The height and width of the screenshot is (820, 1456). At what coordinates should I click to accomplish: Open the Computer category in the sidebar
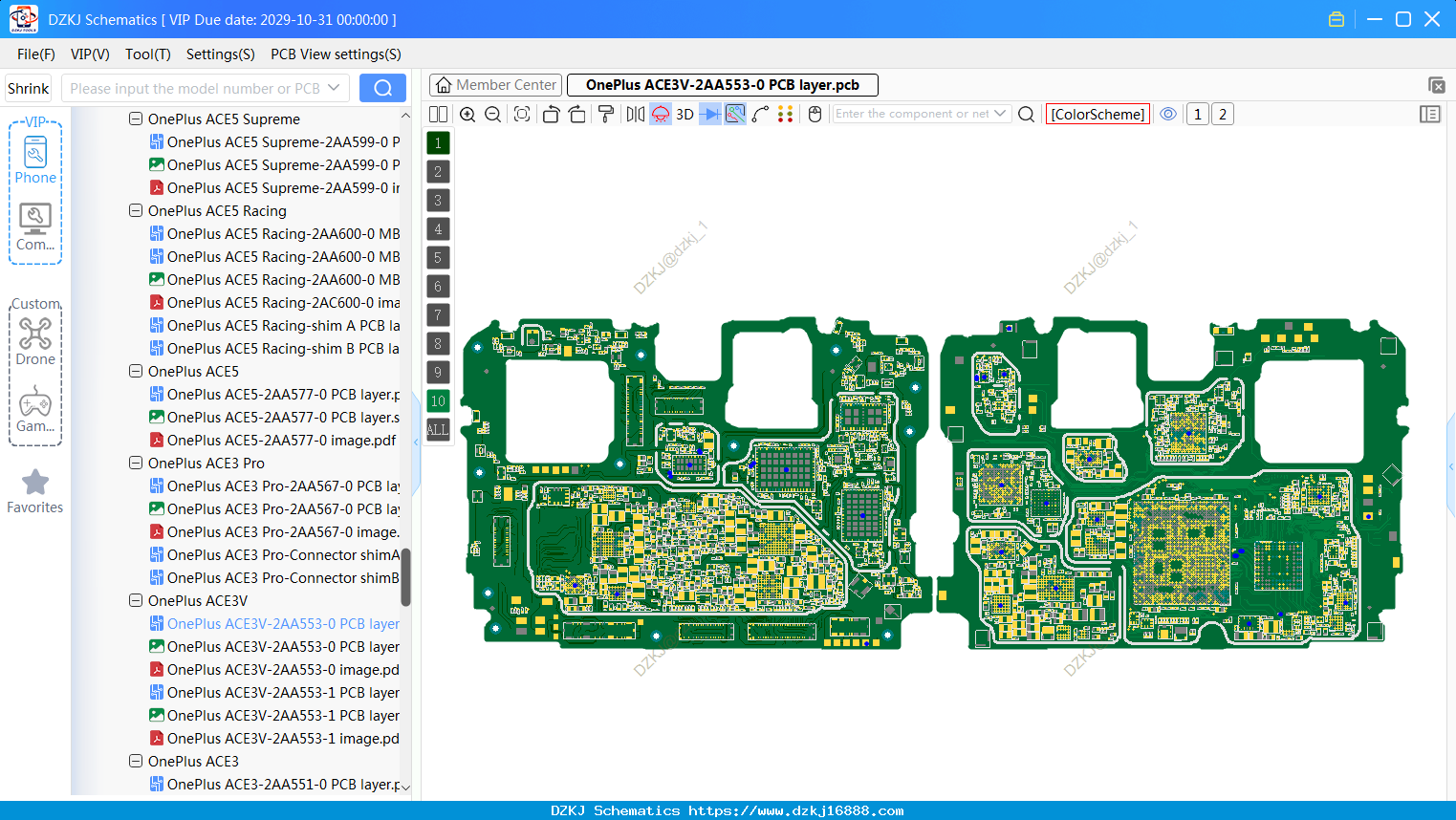coord(35,227)
